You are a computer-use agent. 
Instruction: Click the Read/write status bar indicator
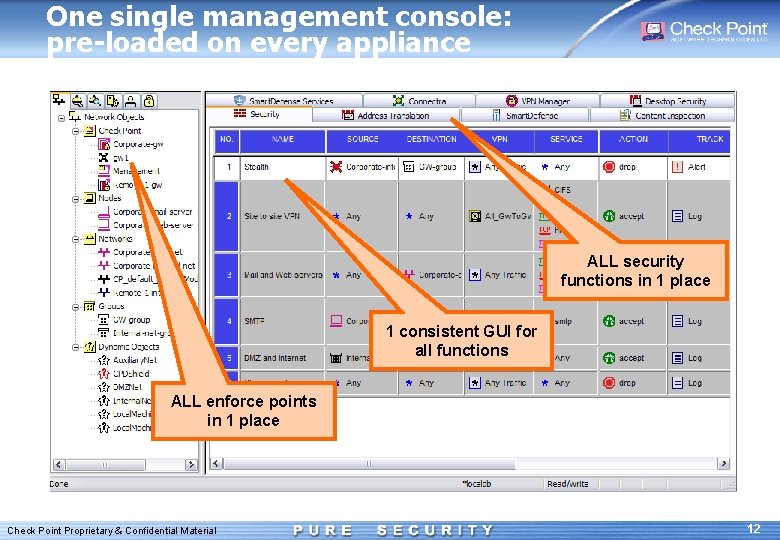tap(568, 484)
